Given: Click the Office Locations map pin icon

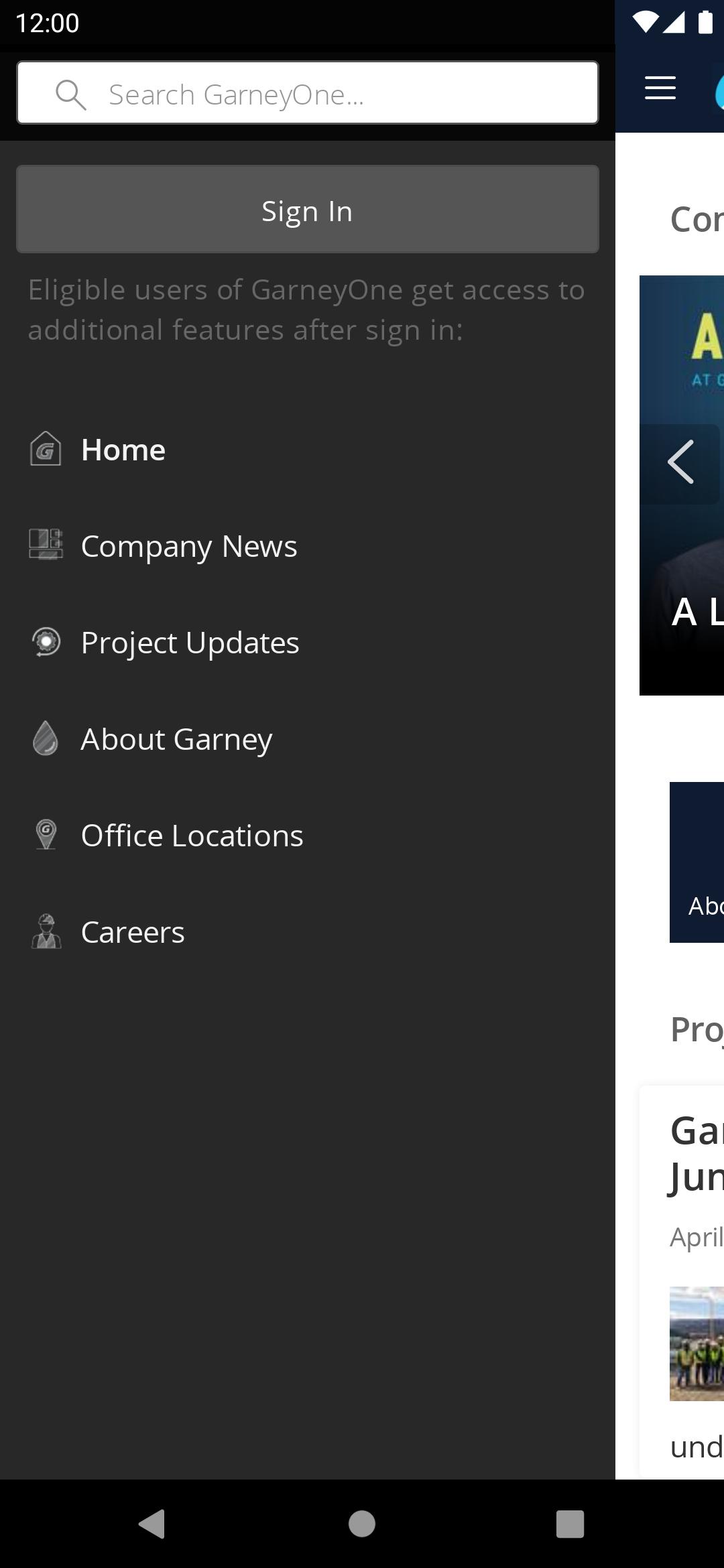Looking at the screenshot, I should tap(46, 834).
